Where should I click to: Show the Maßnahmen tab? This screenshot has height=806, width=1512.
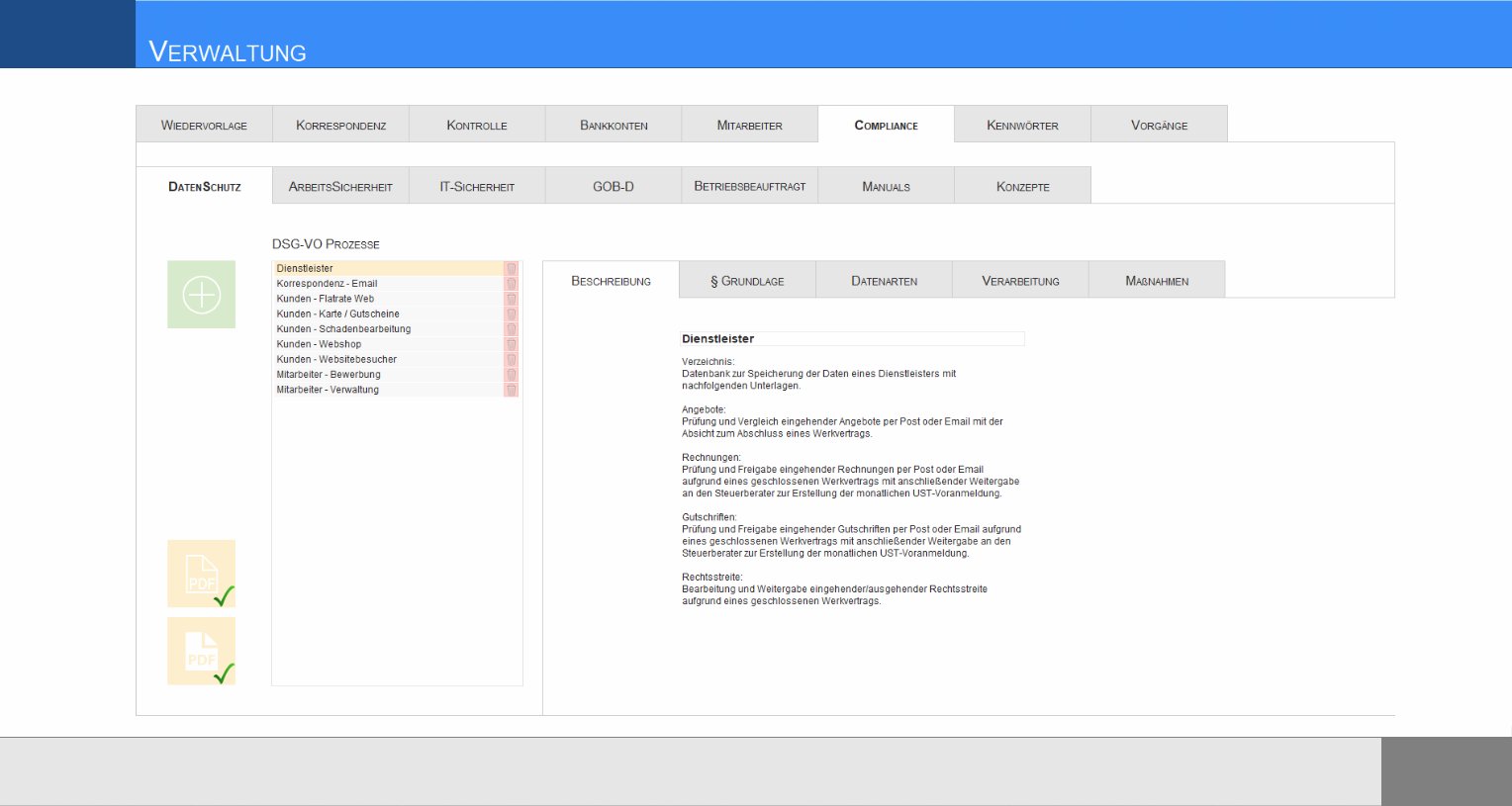tap(1157, 281)
